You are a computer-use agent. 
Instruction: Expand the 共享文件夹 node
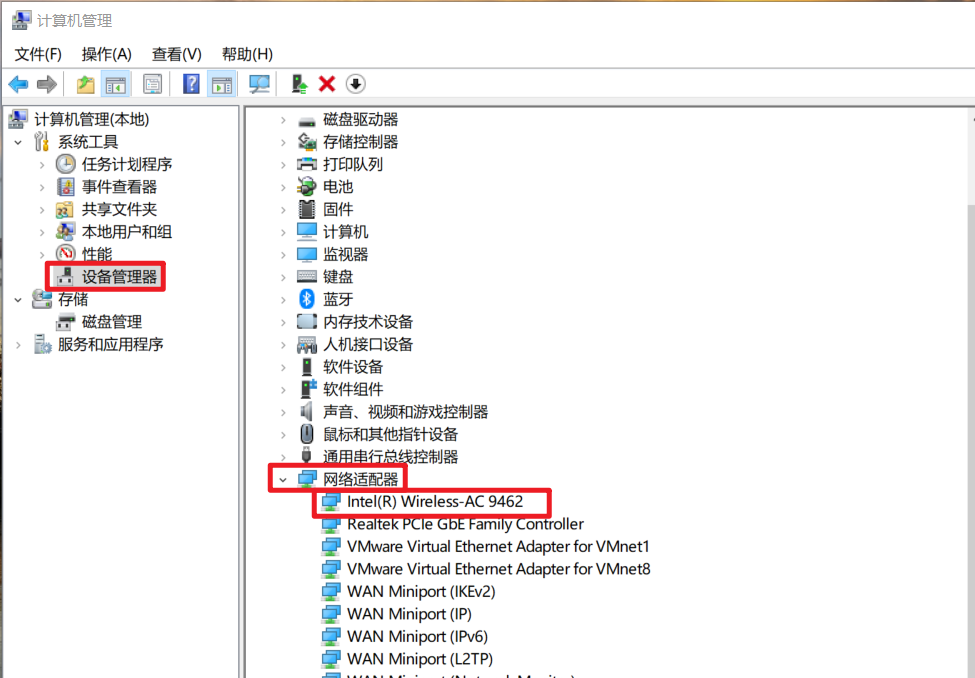click(x=42, y=210)
